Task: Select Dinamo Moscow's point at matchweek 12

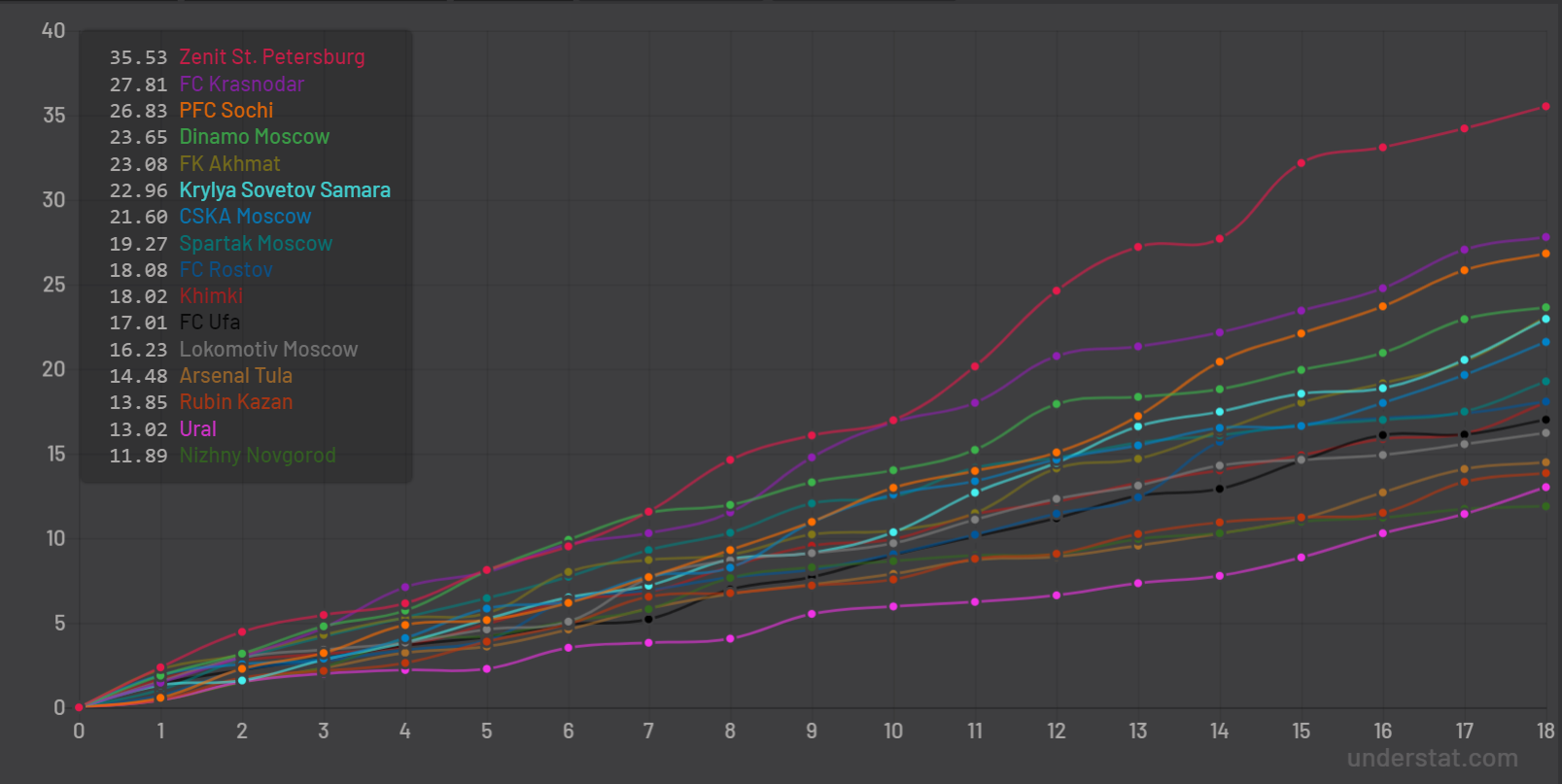Action: click(x=1057, y=404)
